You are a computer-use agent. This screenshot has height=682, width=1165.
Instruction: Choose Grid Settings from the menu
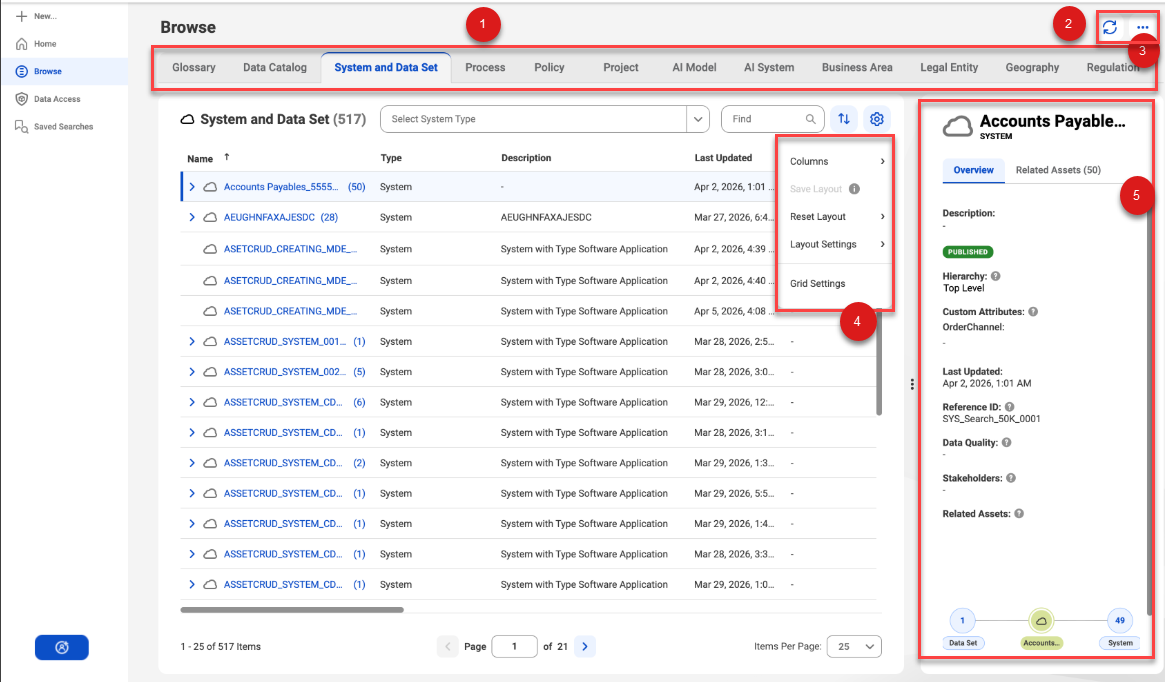click(x=817, y=283)
